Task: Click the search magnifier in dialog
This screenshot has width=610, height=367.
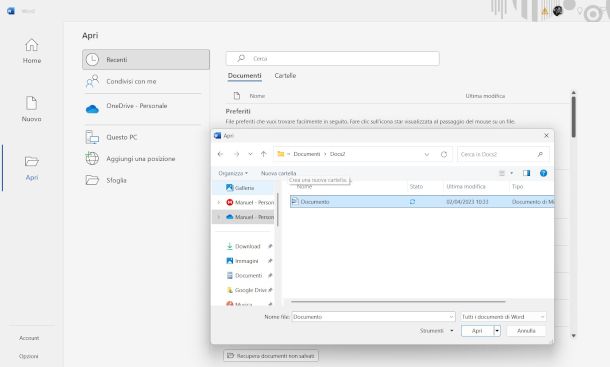Action: pyautogui.click(x=540, y=155)
